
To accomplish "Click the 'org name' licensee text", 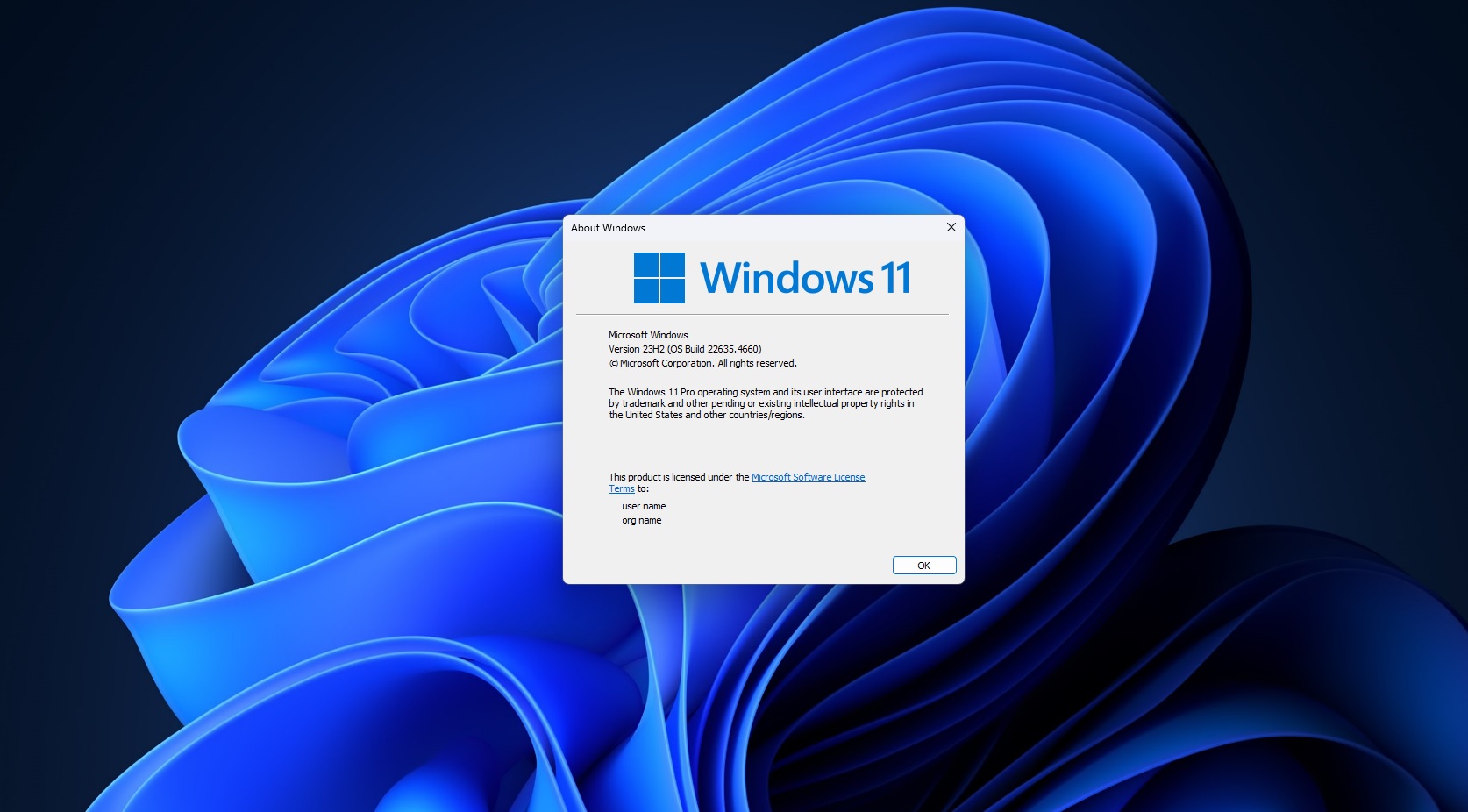I will [642, 520].
